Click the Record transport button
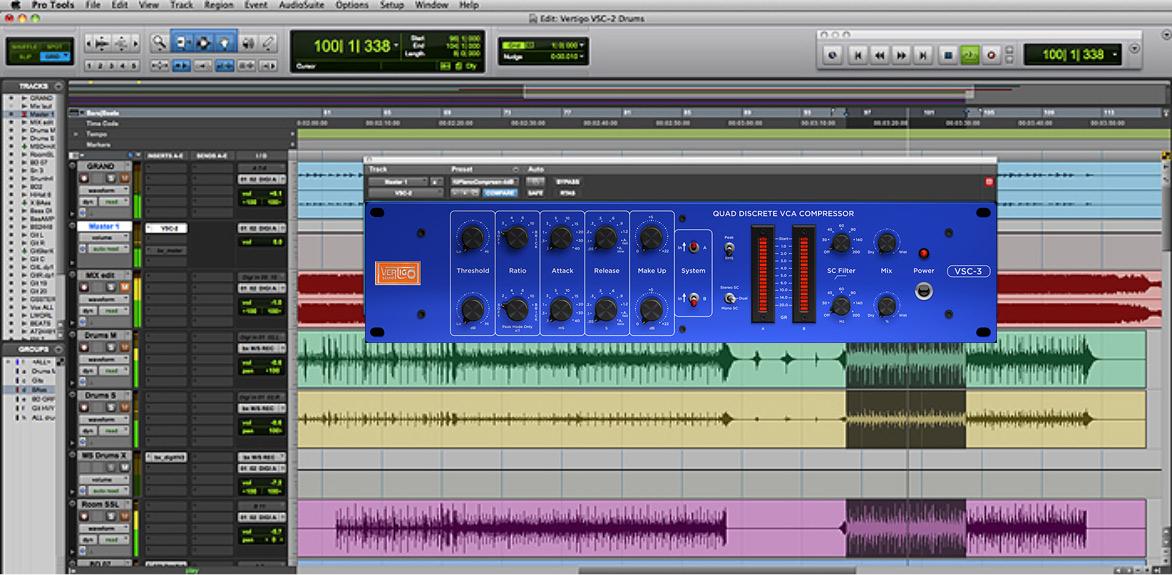This screenshot has width=1172, height=575. click(x=992, y=55)
